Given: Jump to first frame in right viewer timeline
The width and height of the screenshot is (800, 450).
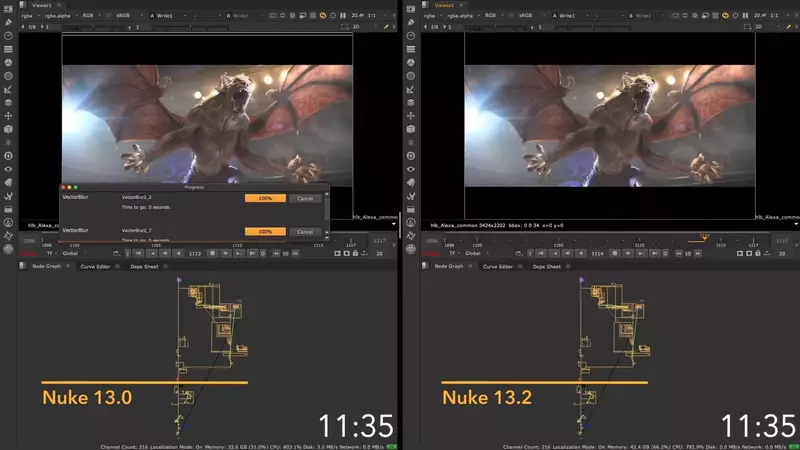Looking at the screenshot, I should 541,253.
